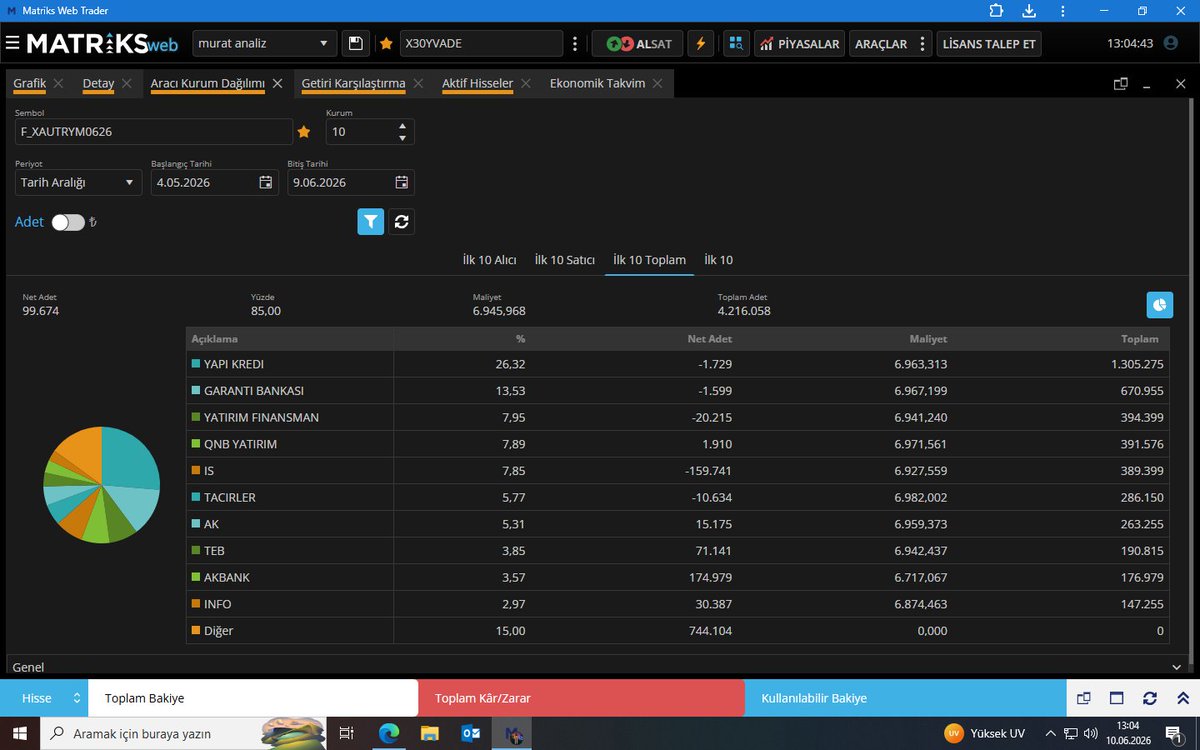Open Windows Task View
Screen dimensions: 1200x750
pos(346,733)
